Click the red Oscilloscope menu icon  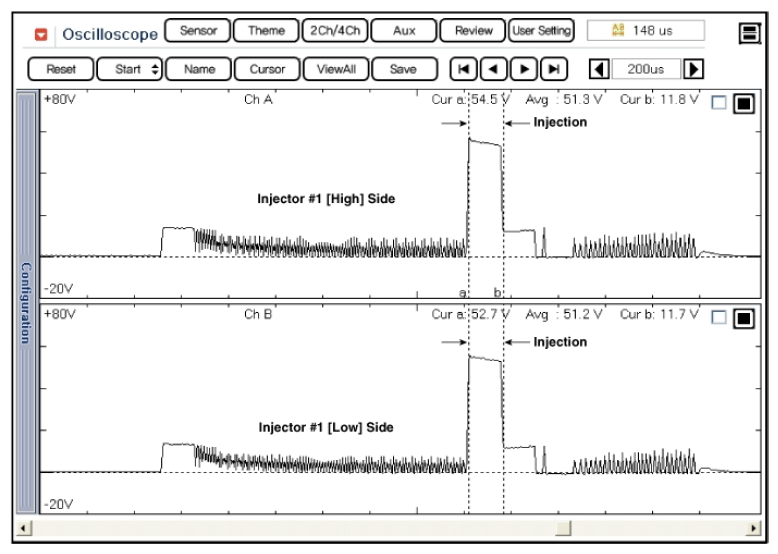[41, 33]
